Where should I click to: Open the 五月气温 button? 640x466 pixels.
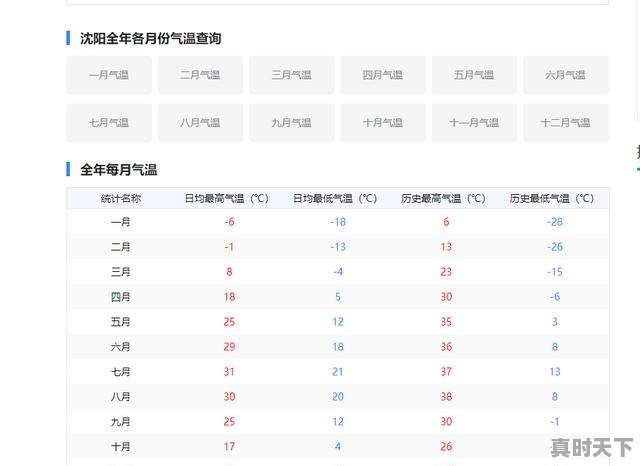coord(474,75)
